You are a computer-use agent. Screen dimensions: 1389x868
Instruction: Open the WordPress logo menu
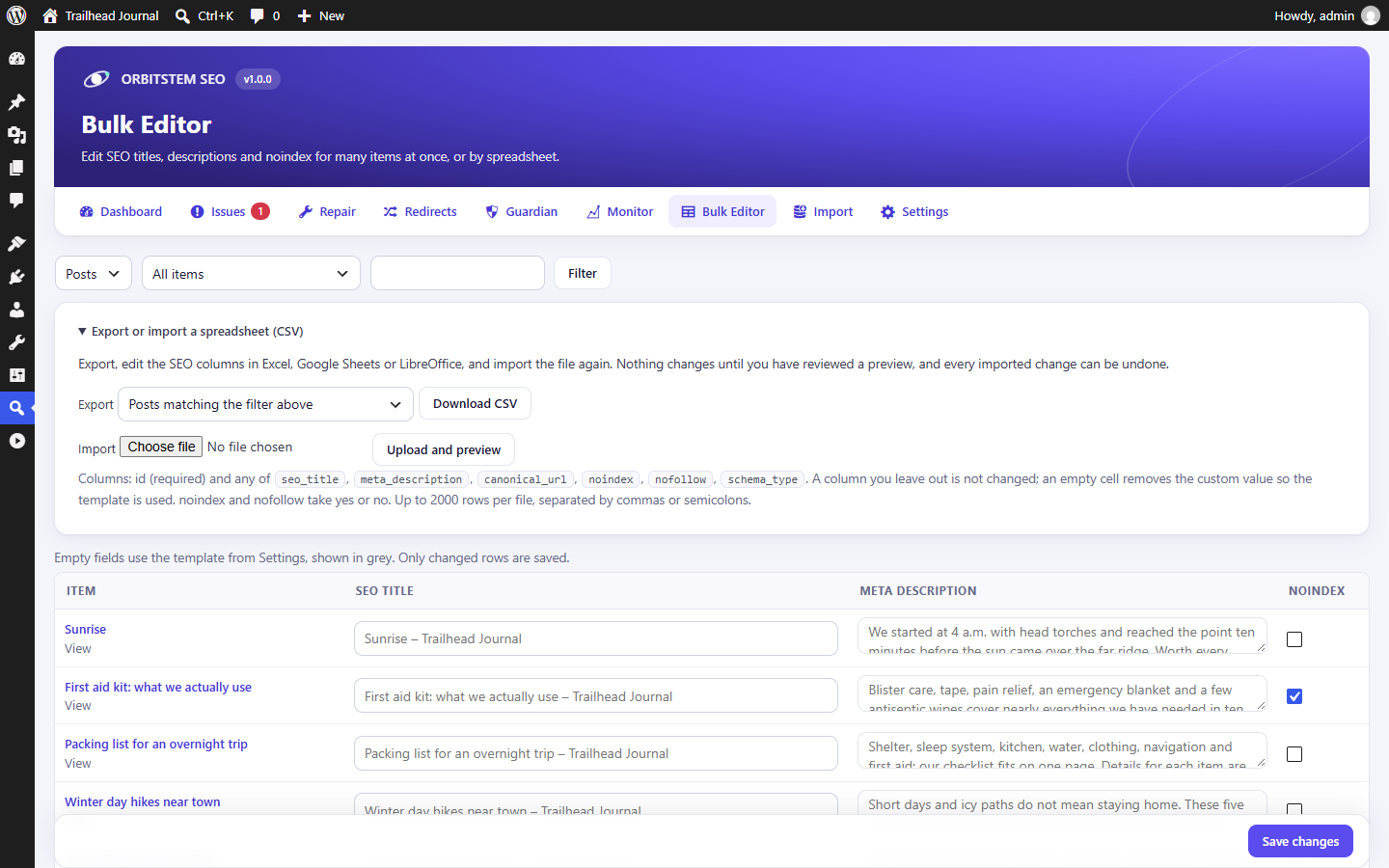(16, 15)
